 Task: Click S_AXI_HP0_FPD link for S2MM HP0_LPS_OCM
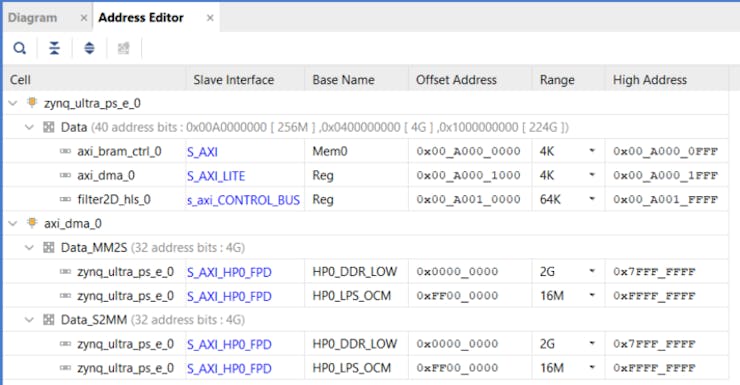pyautogui.click(x=229, y=368)
